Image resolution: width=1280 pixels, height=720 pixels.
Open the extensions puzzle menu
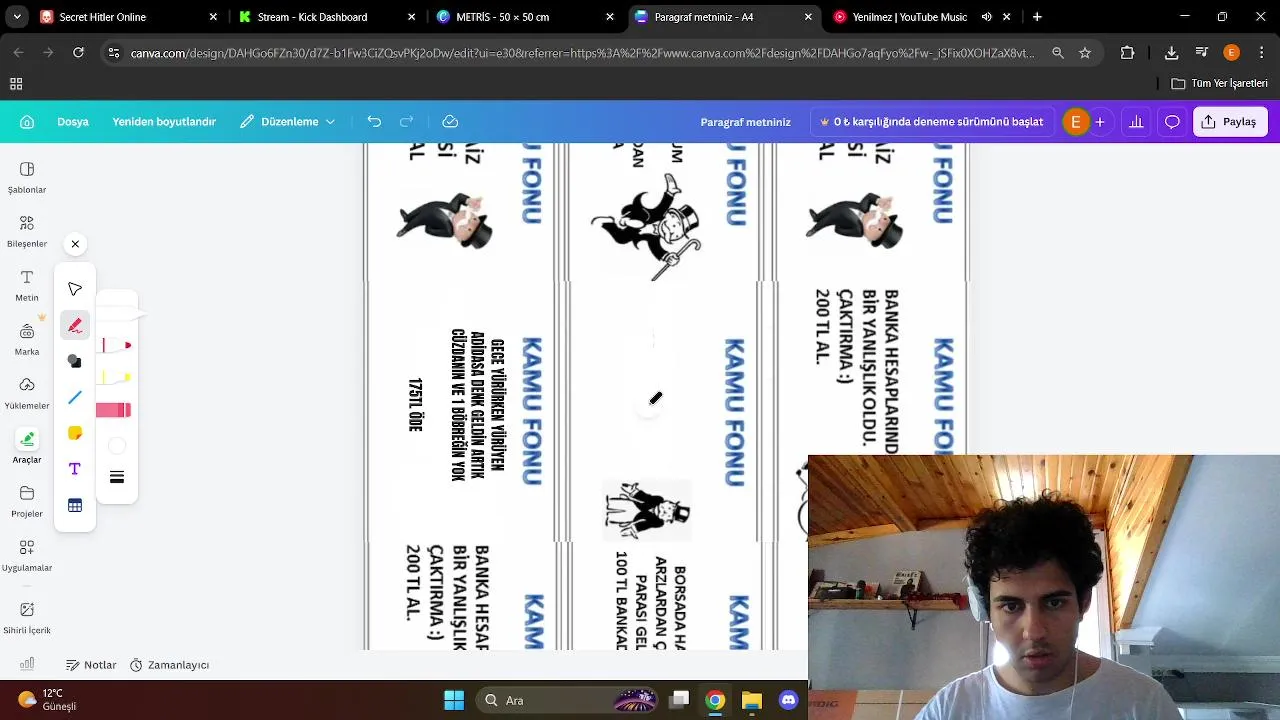tap(1128, 53)
